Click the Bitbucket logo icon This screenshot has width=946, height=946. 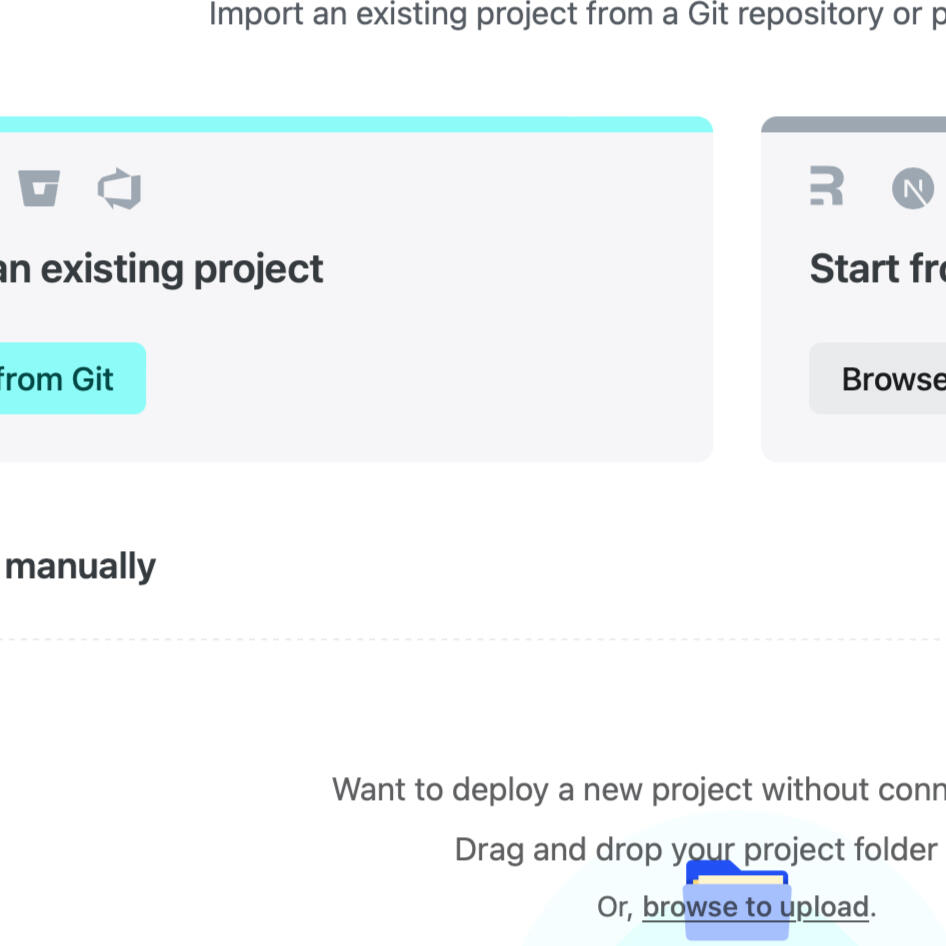(39, 188)
